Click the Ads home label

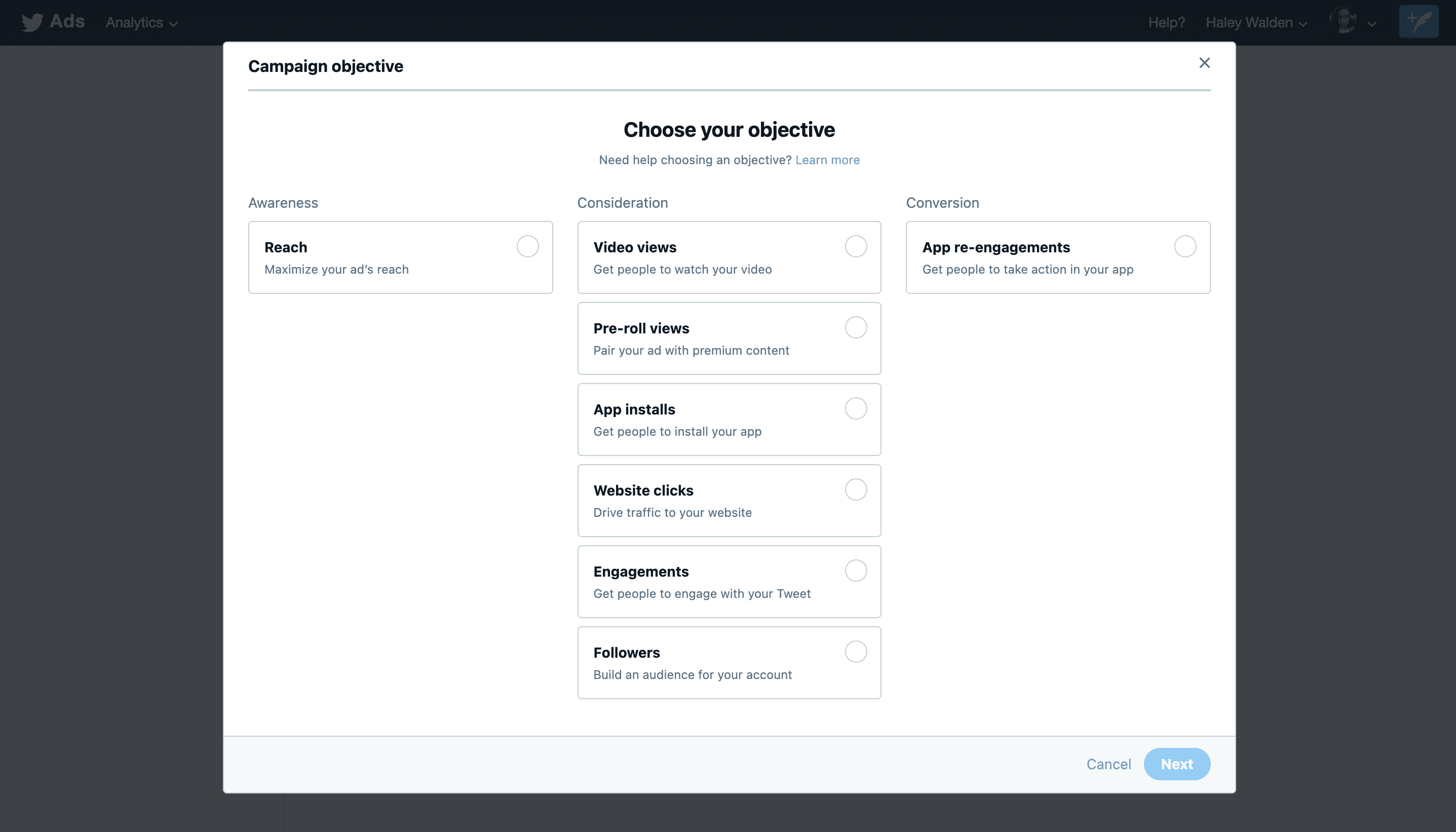point(67,22)
